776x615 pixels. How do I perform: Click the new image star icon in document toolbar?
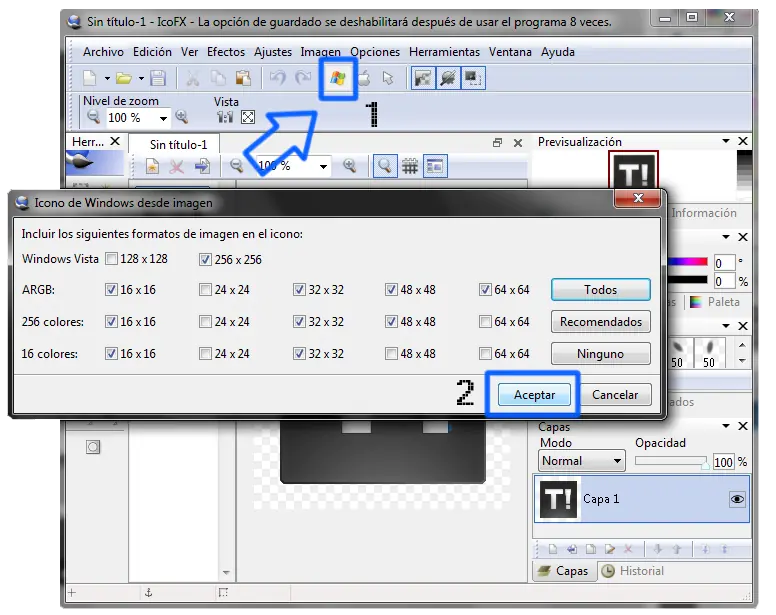pyautogui.click(x=152, y=166)
